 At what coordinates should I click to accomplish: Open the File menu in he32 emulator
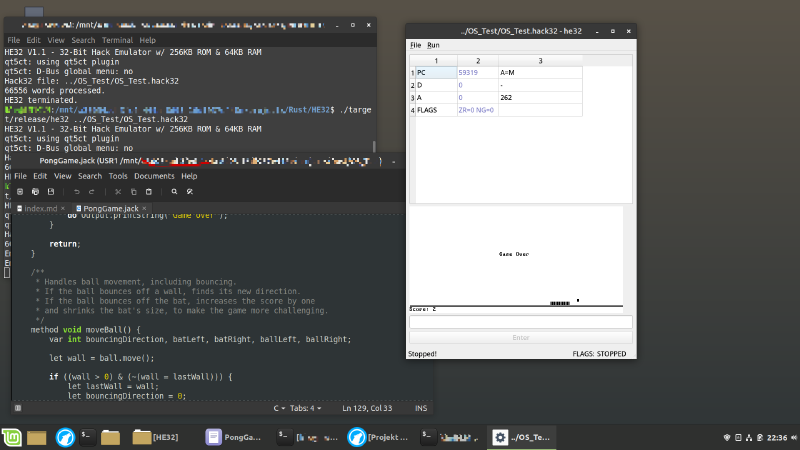pyautogui.click(x=416, y=45)
